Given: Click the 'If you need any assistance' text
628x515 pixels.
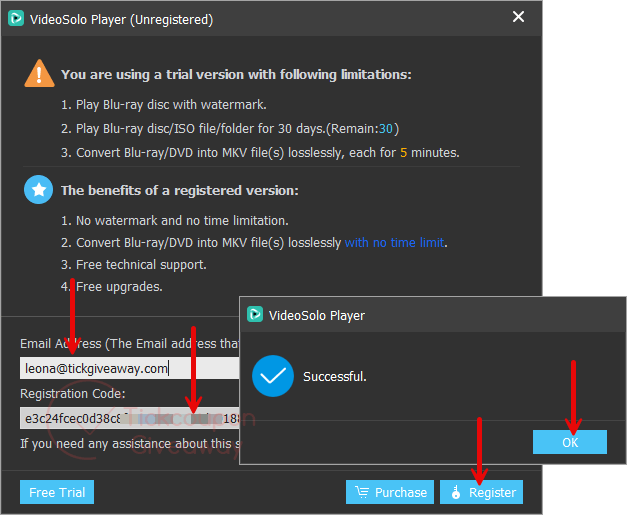Looking at the screenshot, I should (x=130, y=444).
